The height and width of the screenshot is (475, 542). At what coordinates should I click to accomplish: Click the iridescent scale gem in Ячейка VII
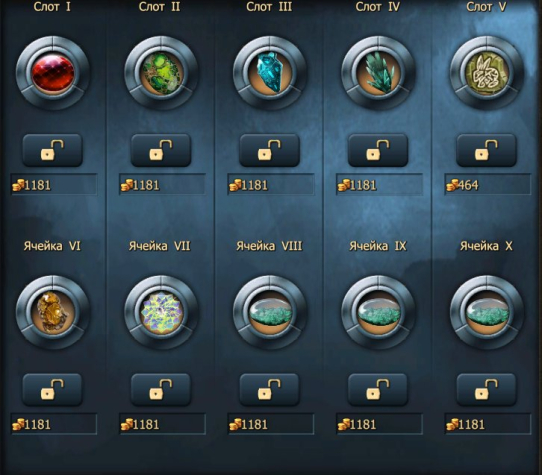(161, 312)
